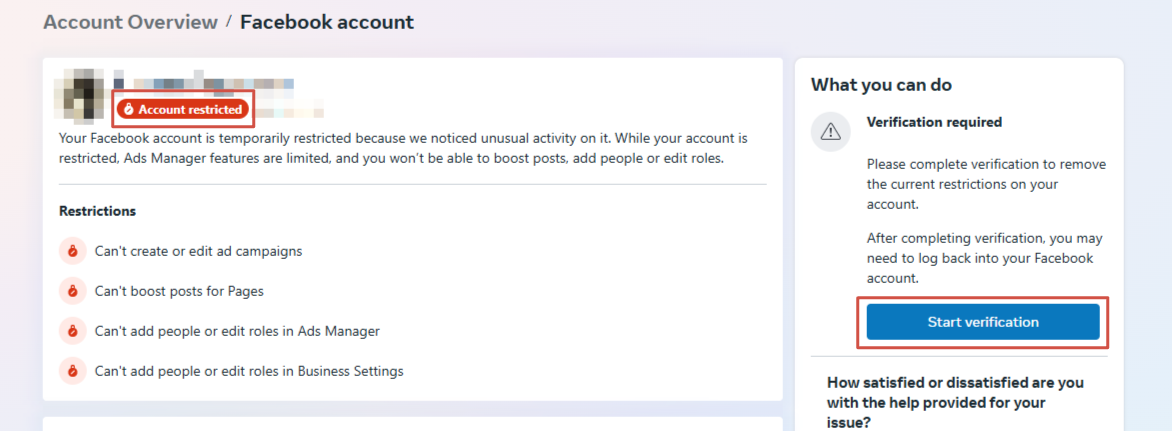Screen dimensions: 1172x431
Task: Click the "Verification required" heading
Action: coord(934,122)
